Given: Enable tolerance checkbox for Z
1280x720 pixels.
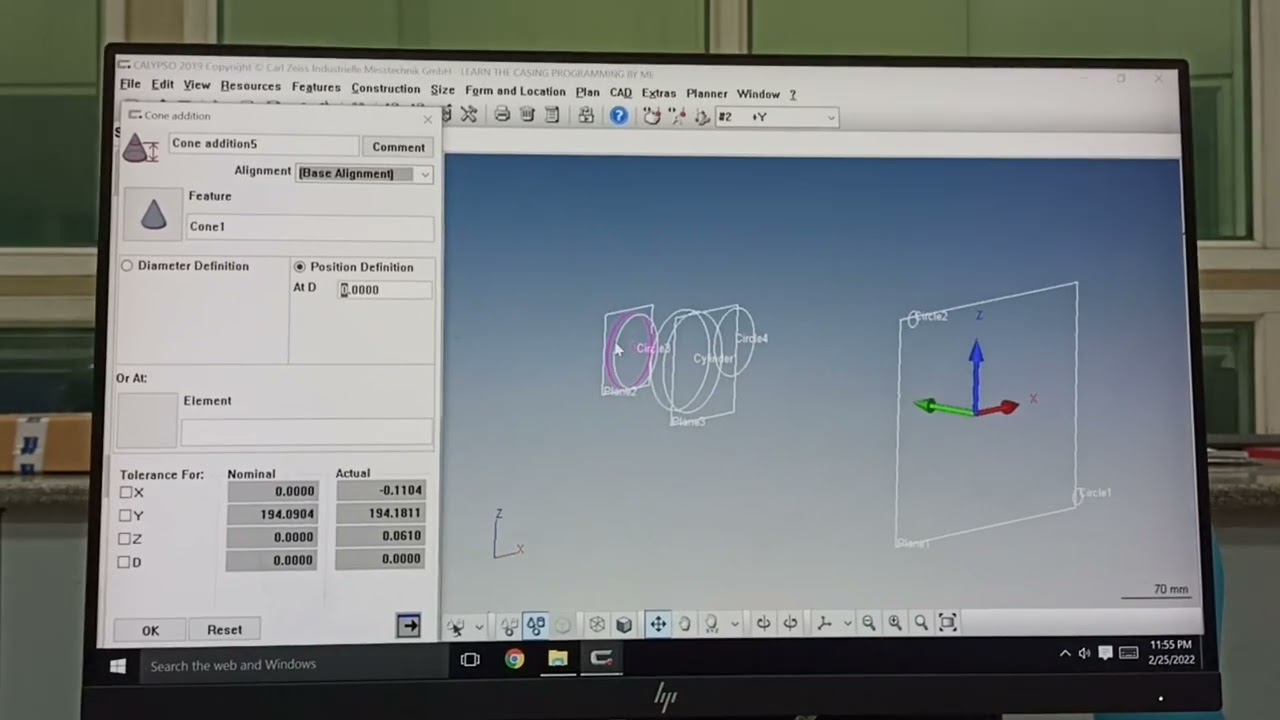Looking at the screenshot, I should click(126, 538).
